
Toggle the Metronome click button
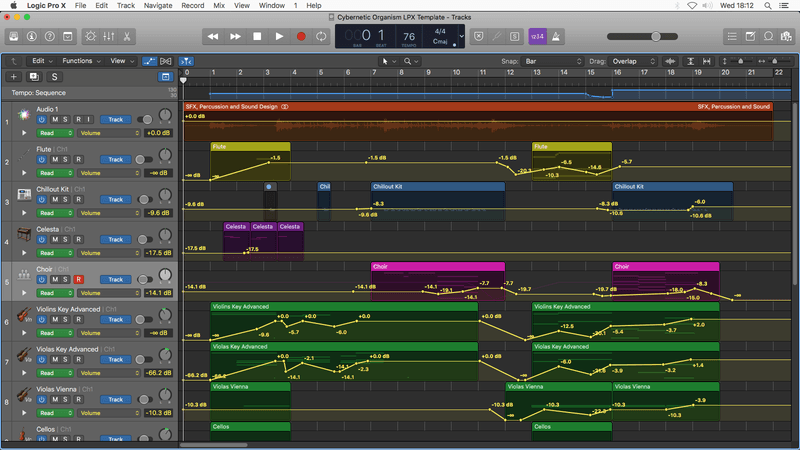(556, 36)
